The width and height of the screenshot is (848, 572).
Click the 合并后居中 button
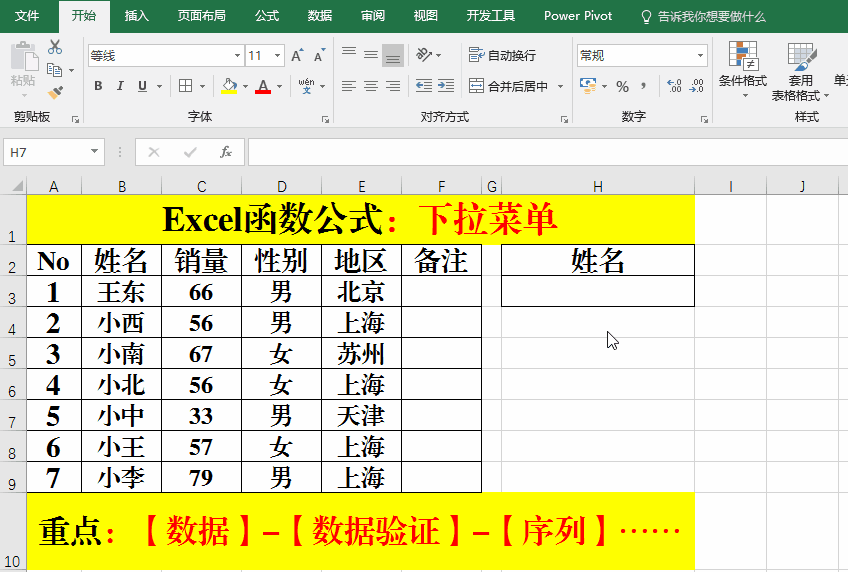tap(510, 87)
